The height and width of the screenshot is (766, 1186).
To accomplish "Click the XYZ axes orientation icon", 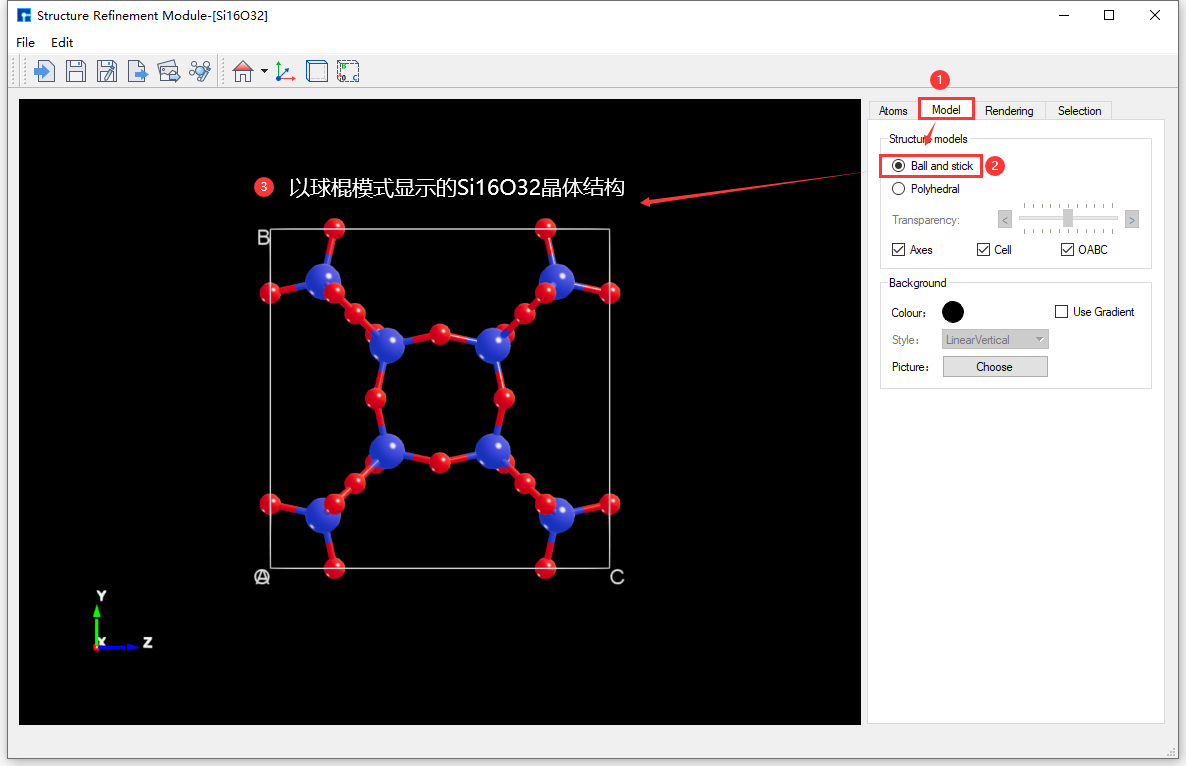I will point(284,70).
